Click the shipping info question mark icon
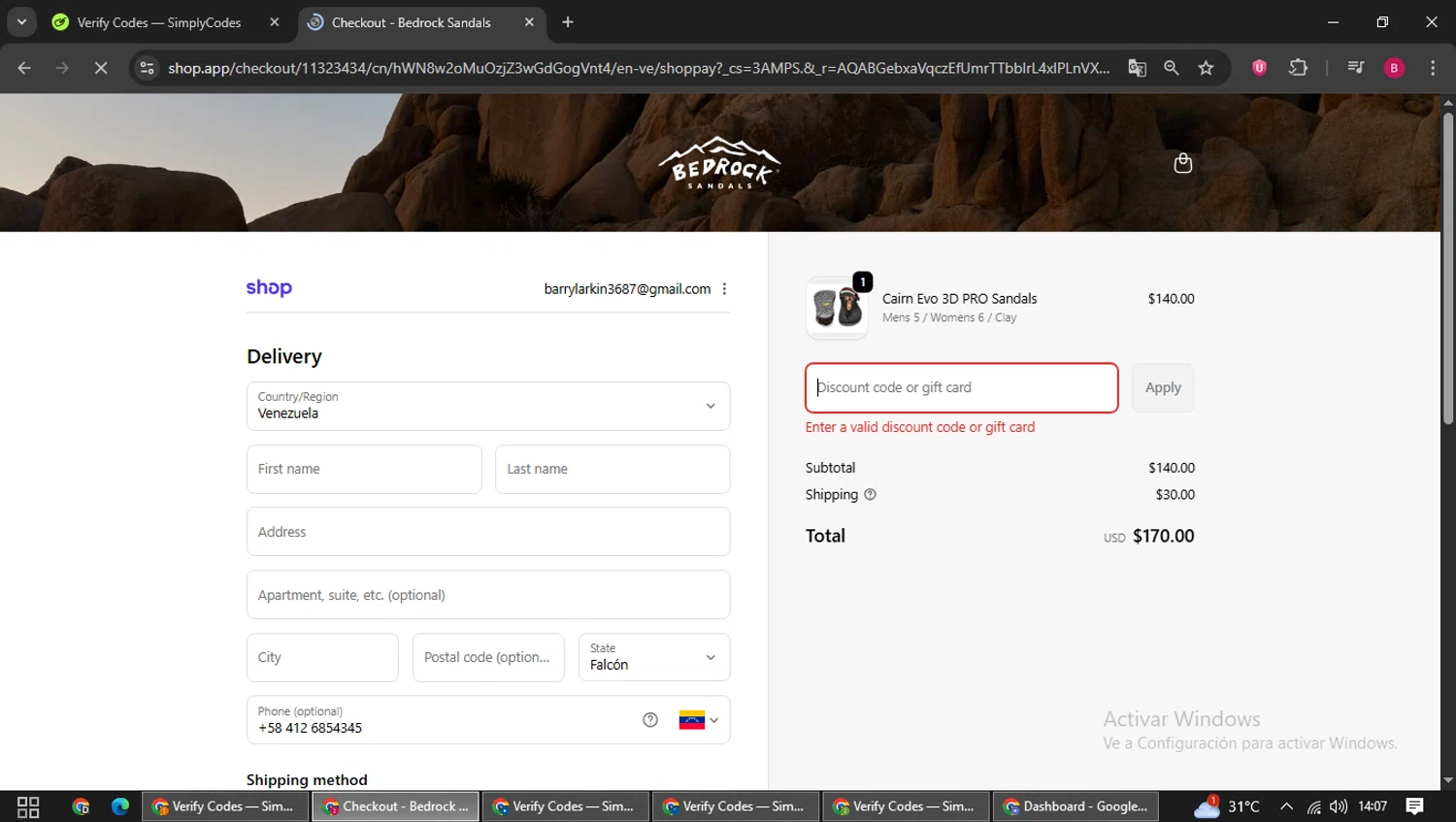Viewport: 1456px width, 822px height. pyautogui.click(x=870, y=494)
